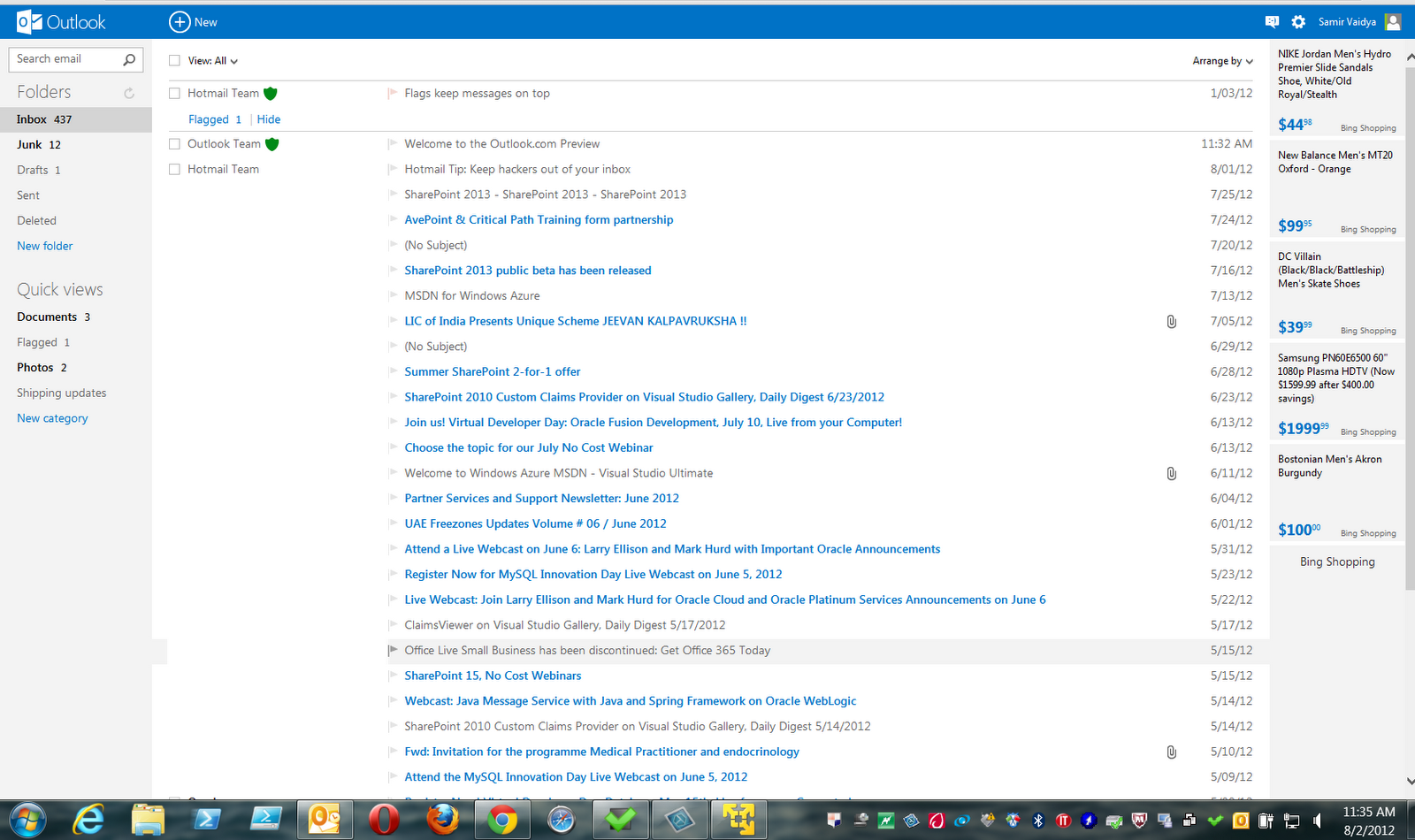1415x840 pixels.
Task: Open the paperclip attachment on the LIC email
Action: [1171, 321]
